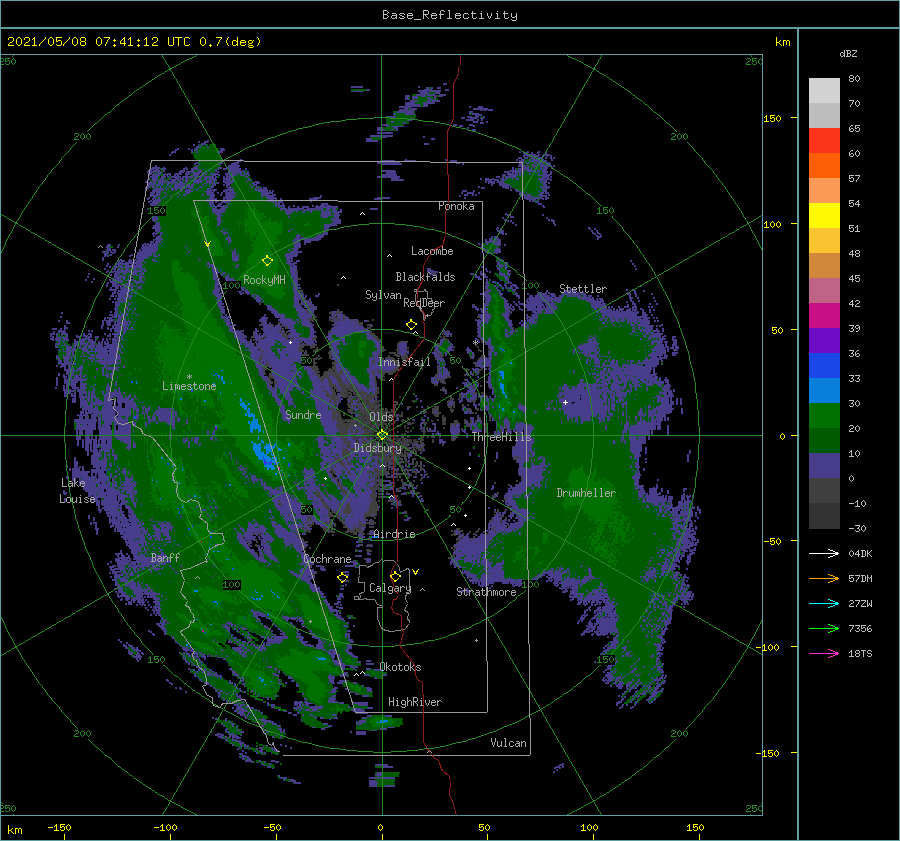Click the ThreeHills label

[x=502, y=437]
